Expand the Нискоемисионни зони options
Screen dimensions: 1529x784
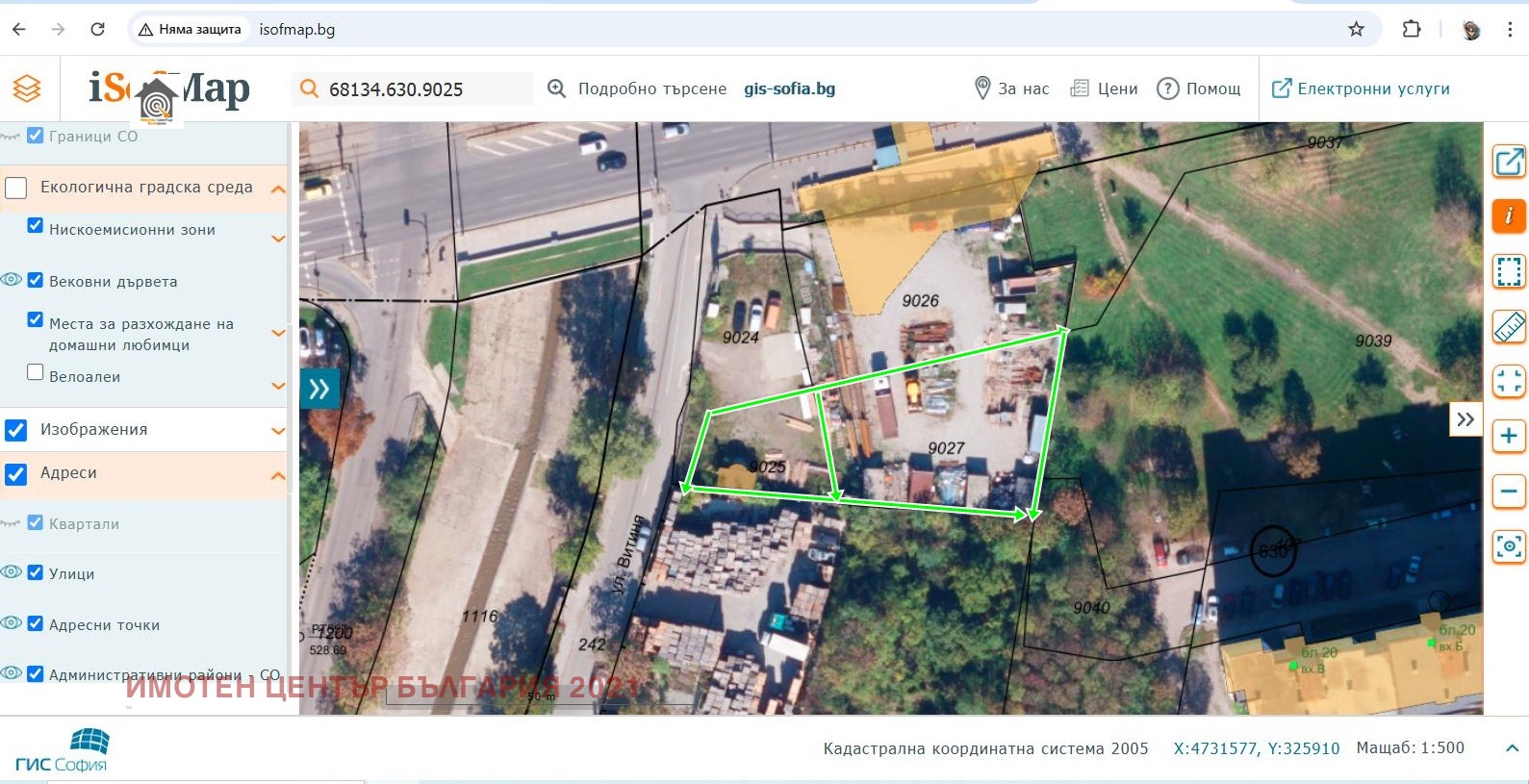click(x=278, y=239)
